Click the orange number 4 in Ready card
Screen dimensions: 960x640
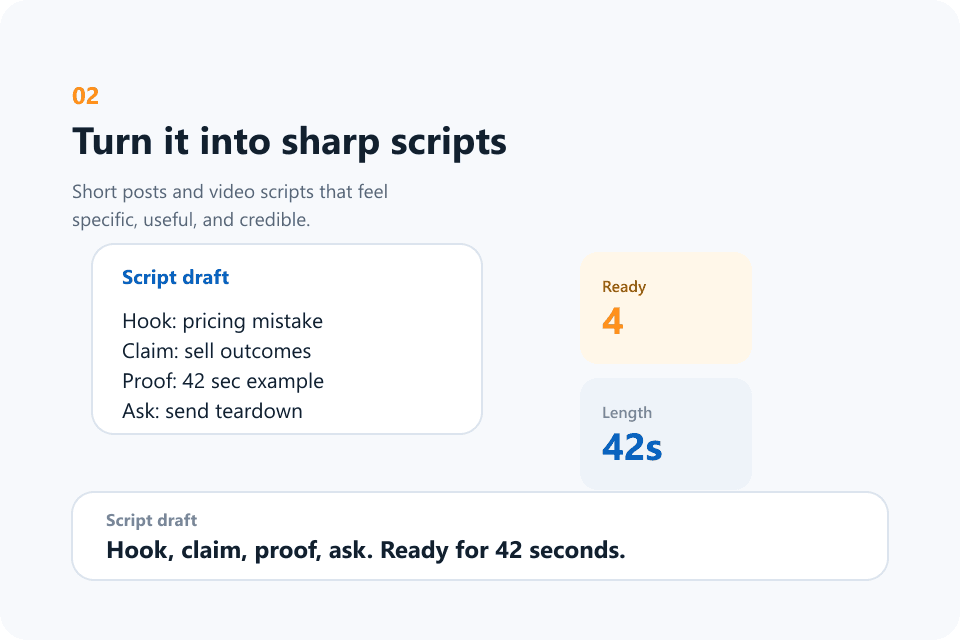click(612, 321)
